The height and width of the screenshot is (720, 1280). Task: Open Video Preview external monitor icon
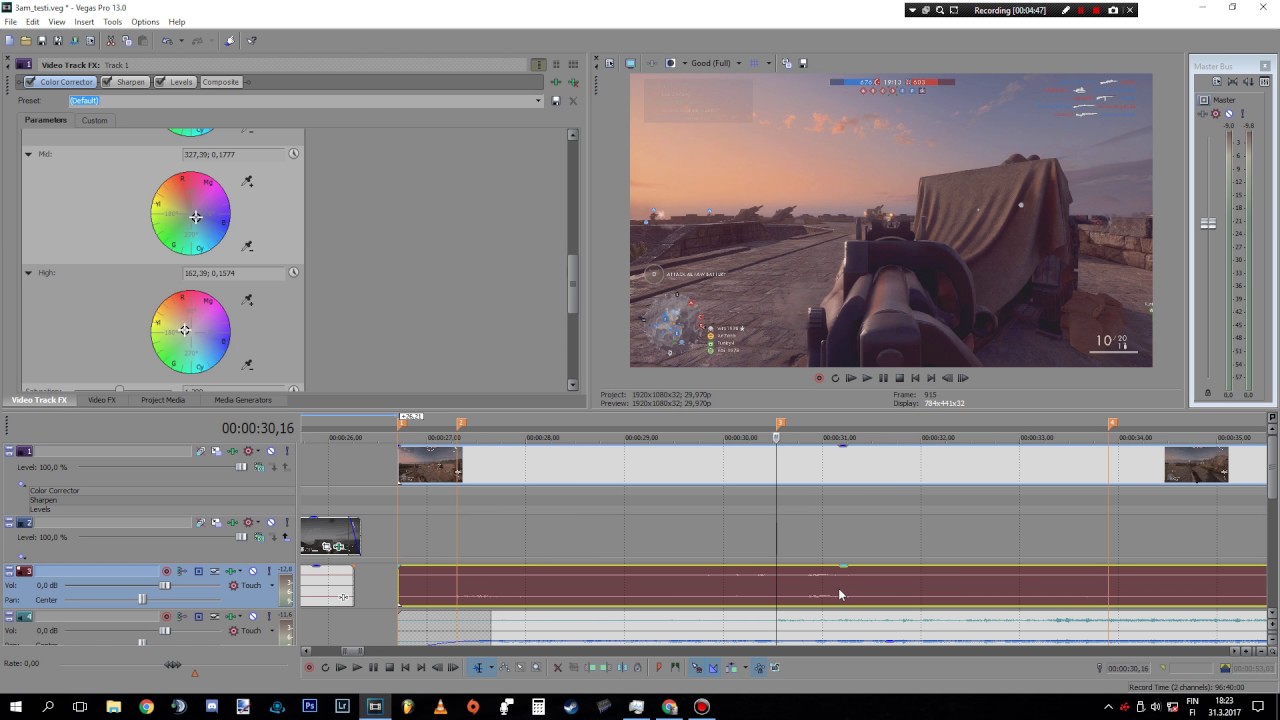click(630, 63)
